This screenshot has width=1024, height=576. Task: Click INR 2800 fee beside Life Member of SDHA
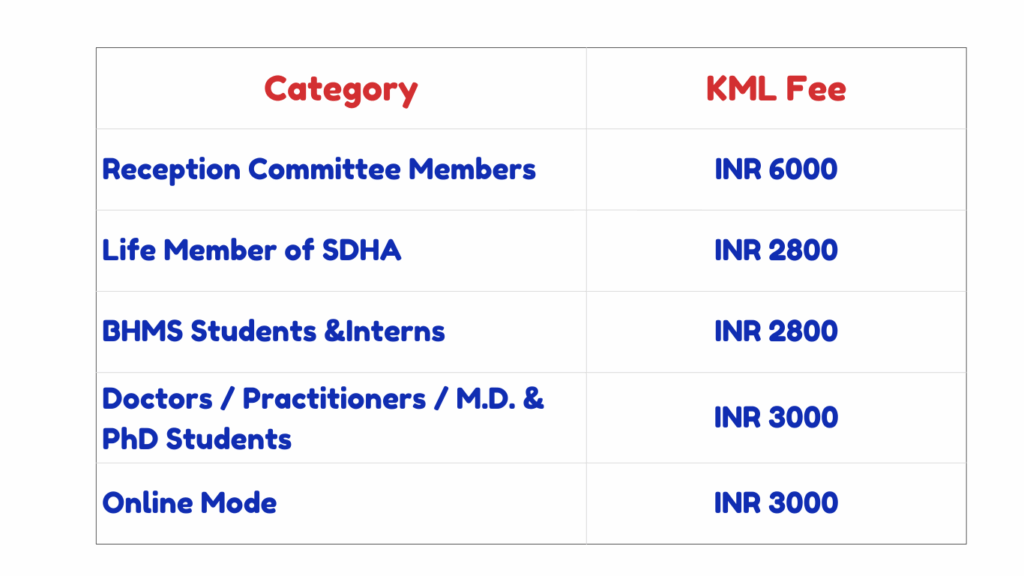776,250
